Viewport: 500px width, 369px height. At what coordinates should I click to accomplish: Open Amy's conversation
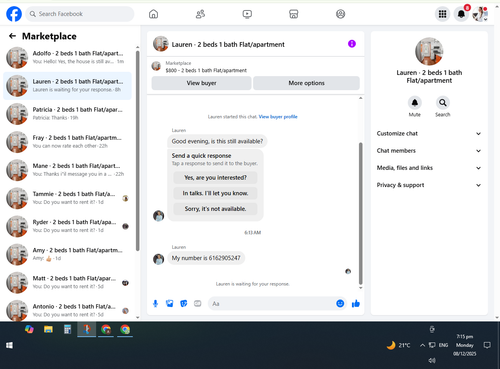coord(67,254)
